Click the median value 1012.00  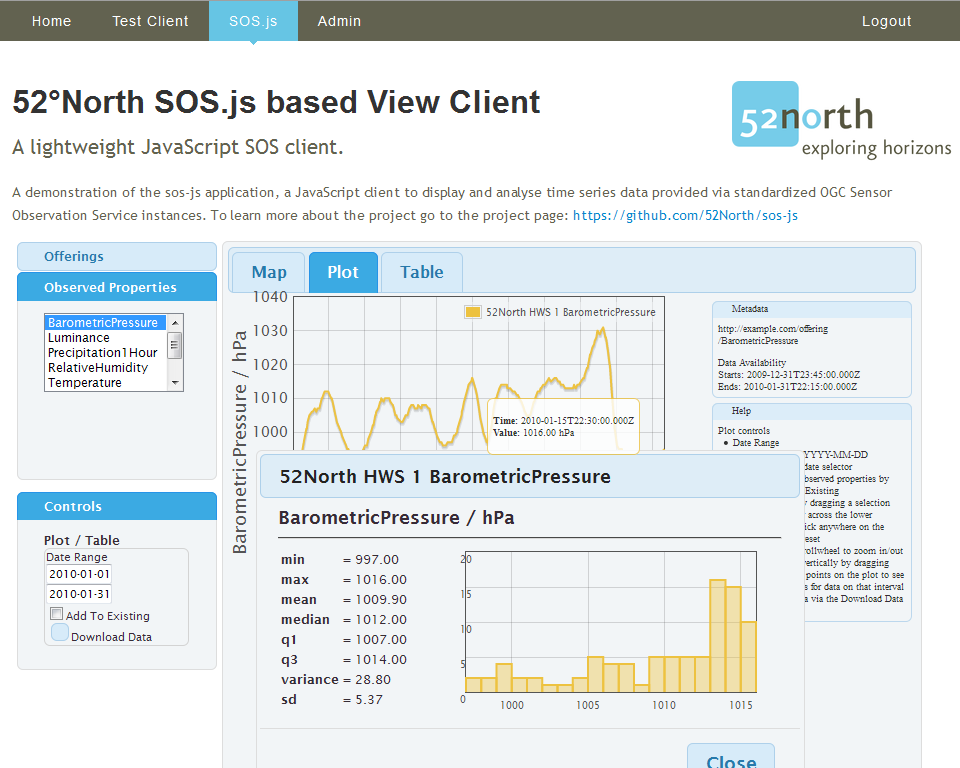(x=381, y=620)
